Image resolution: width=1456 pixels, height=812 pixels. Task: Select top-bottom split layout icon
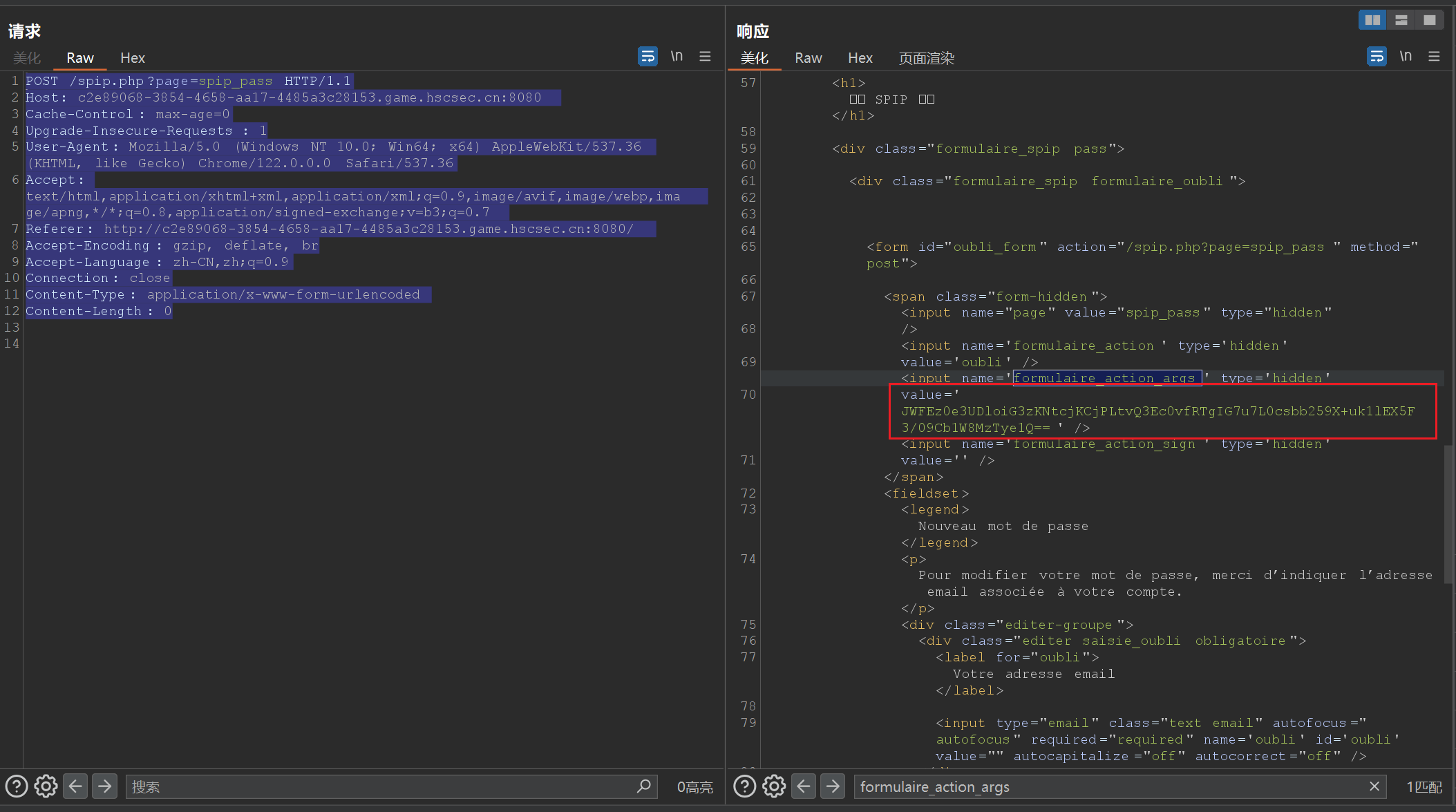[1401, 20]
